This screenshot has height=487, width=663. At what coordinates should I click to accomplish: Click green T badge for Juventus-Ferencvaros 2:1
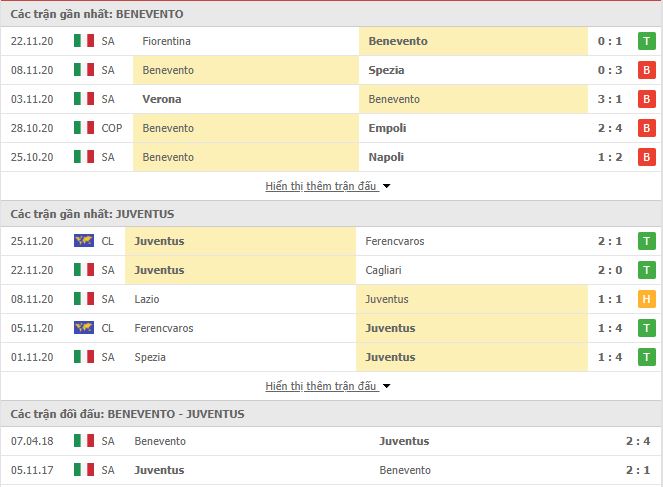pos(647,241)
